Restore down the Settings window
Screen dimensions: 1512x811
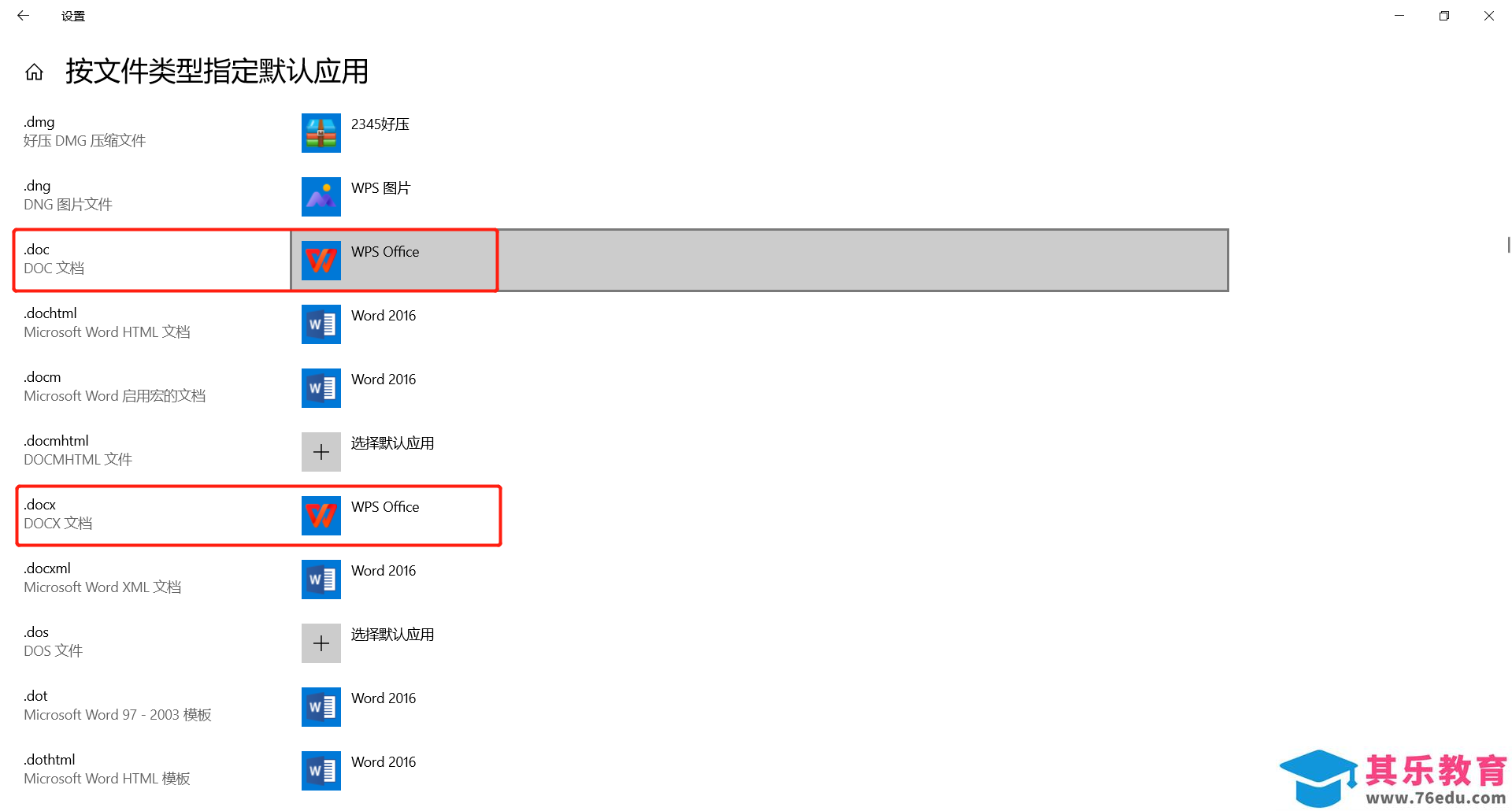click(1443, 16)
